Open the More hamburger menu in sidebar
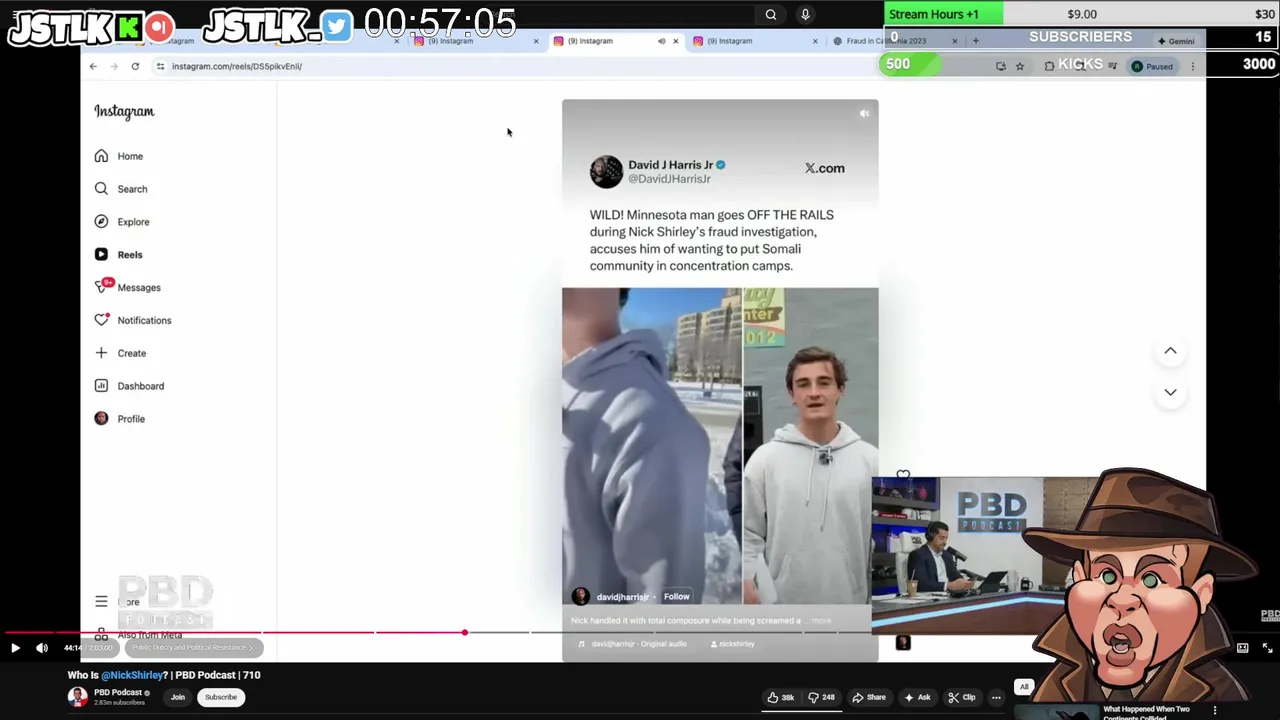The height and width of the screenshot is (720, 1280). (101, 601)
